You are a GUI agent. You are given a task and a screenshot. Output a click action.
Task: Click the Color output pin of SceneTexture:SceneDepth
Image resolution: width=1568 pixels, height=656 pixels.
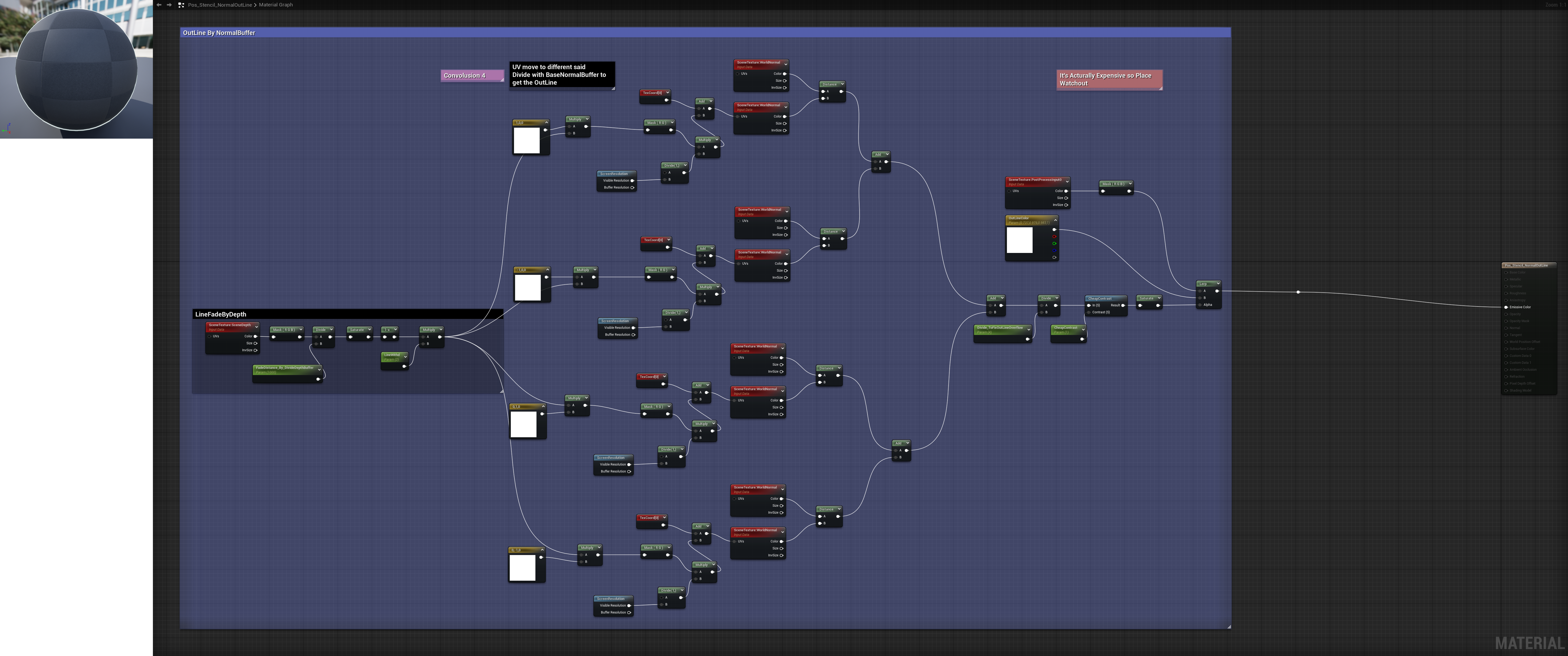(256, 336)
